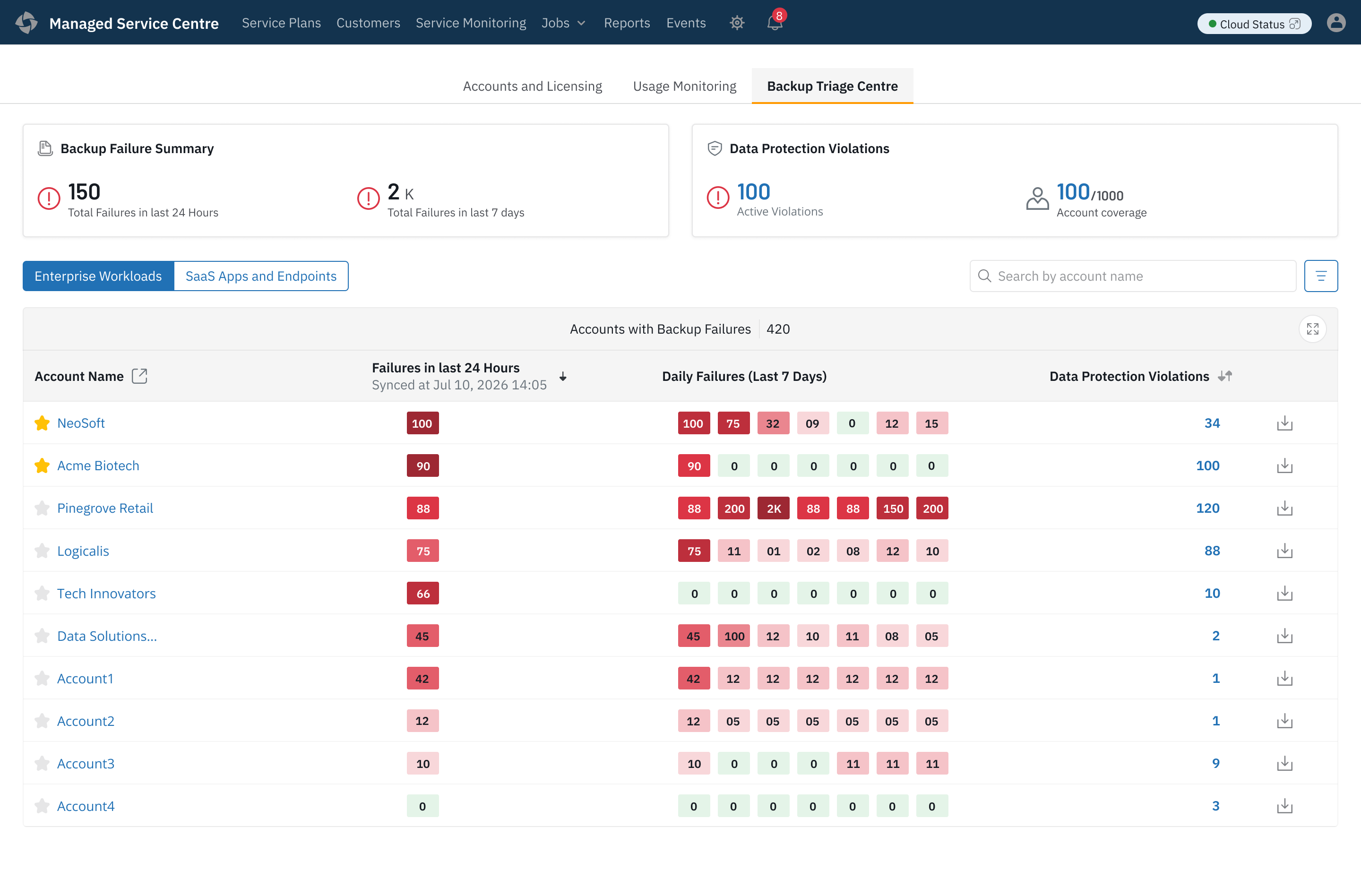Screen dimensions: 1361x896
Task: Open Reports menu item
Action: pyautogui.click(x=627, y=23)
